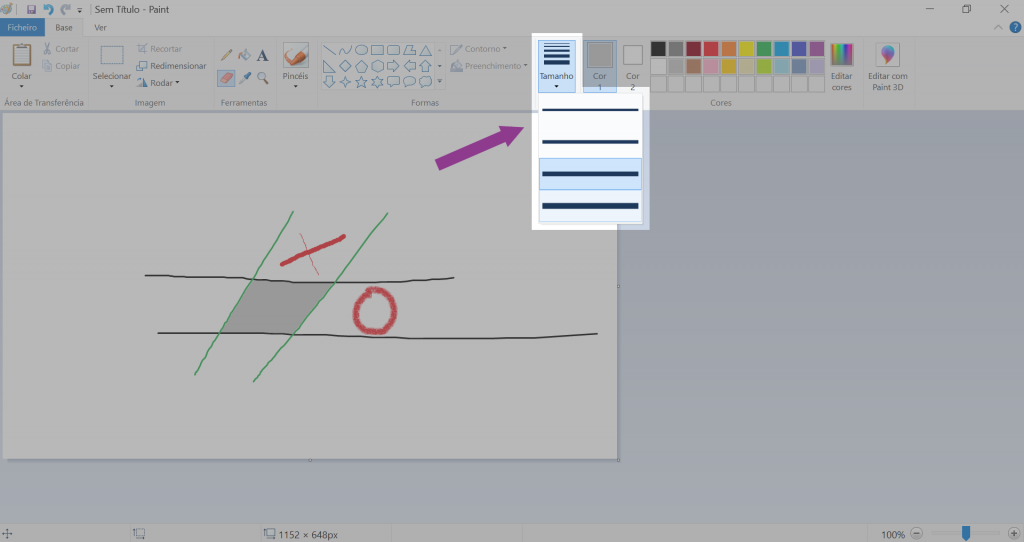Choose the five-point star shape
The height and width of the screenshot is (542, 1024).
(x=361, y=82)
